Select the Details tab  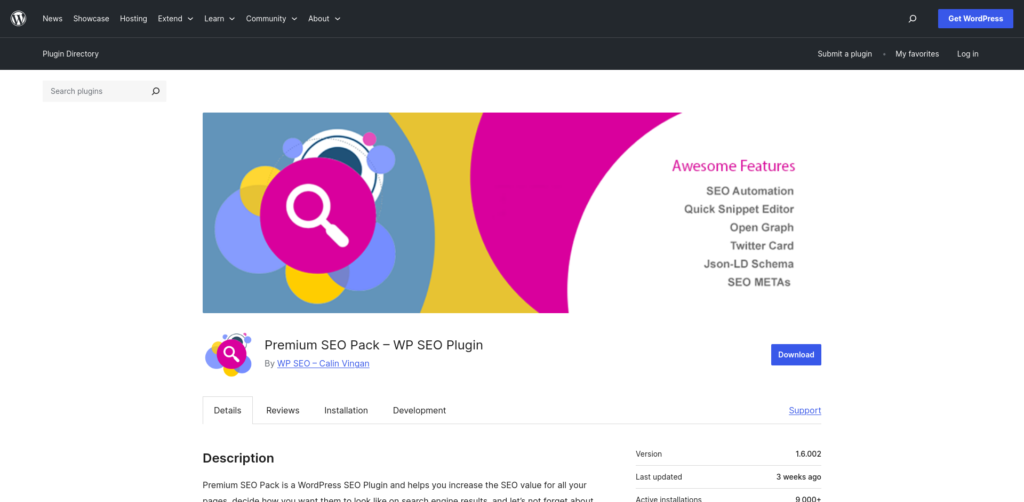coord(227,410)
